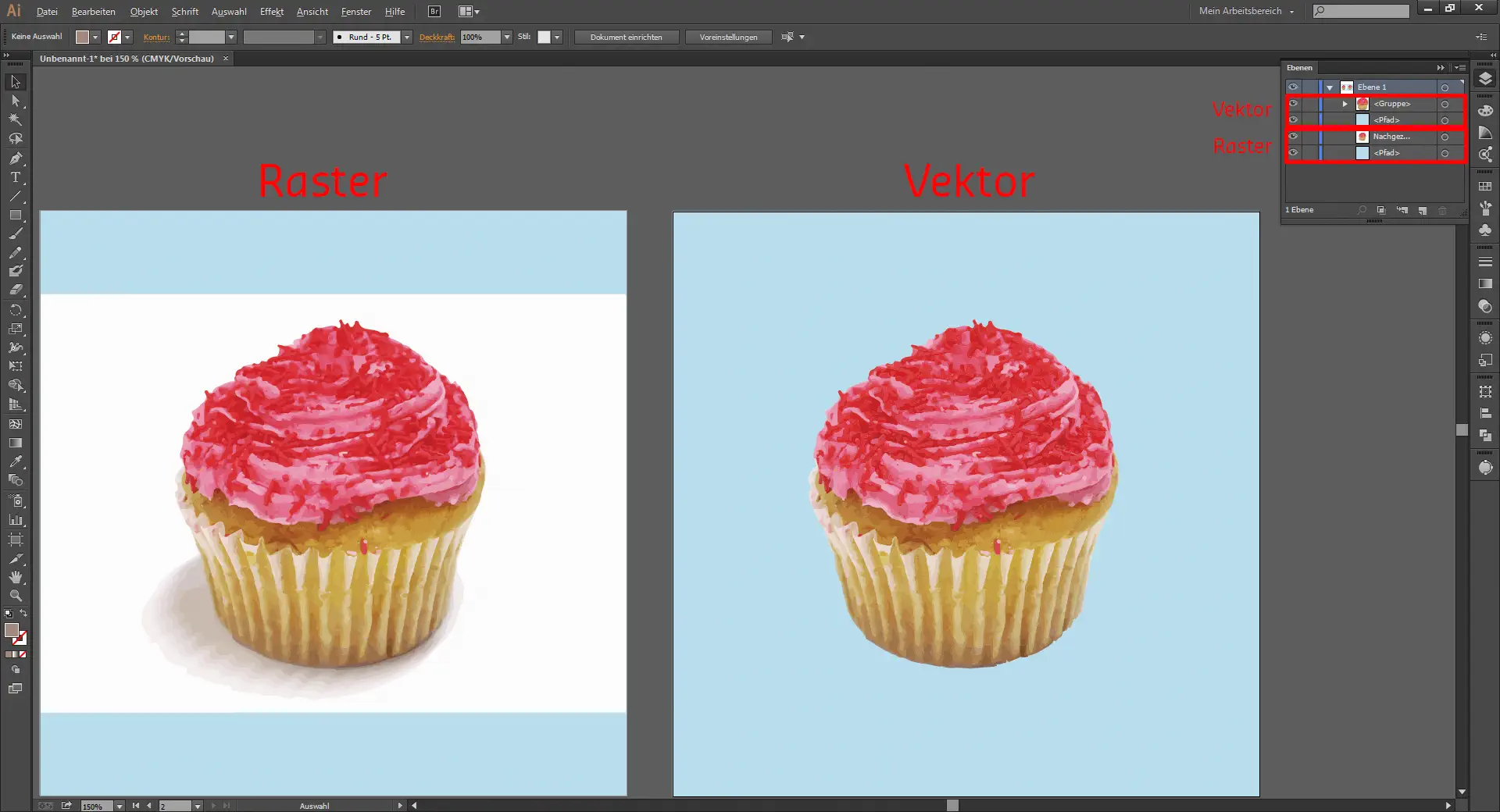Open the Effekt menu

271,12
